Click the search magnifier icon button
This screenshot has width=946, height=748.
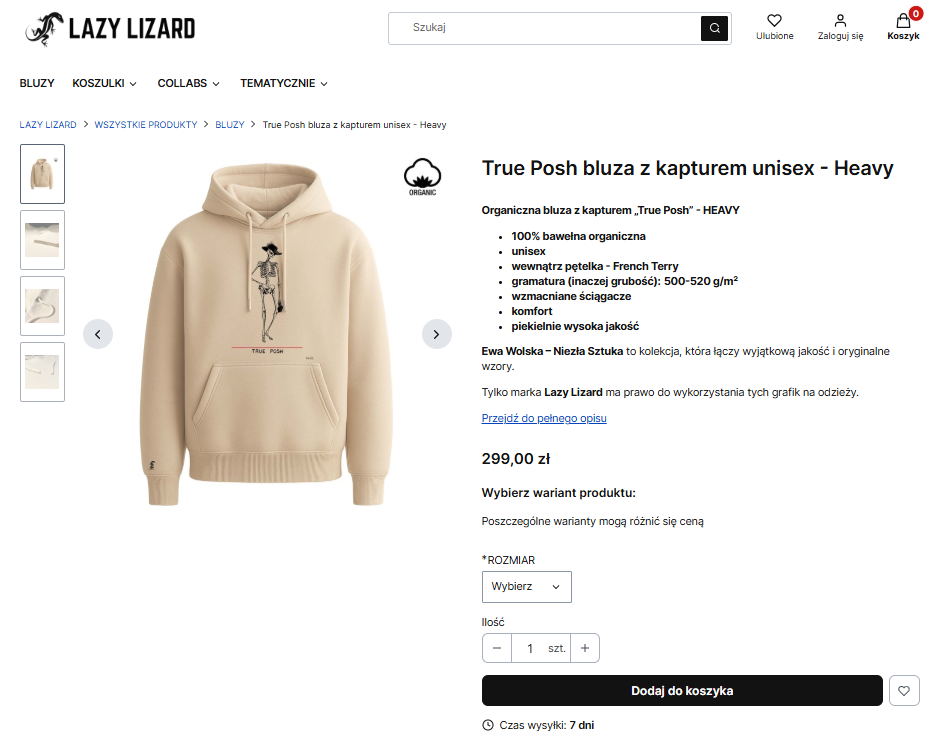coord(714,28)
